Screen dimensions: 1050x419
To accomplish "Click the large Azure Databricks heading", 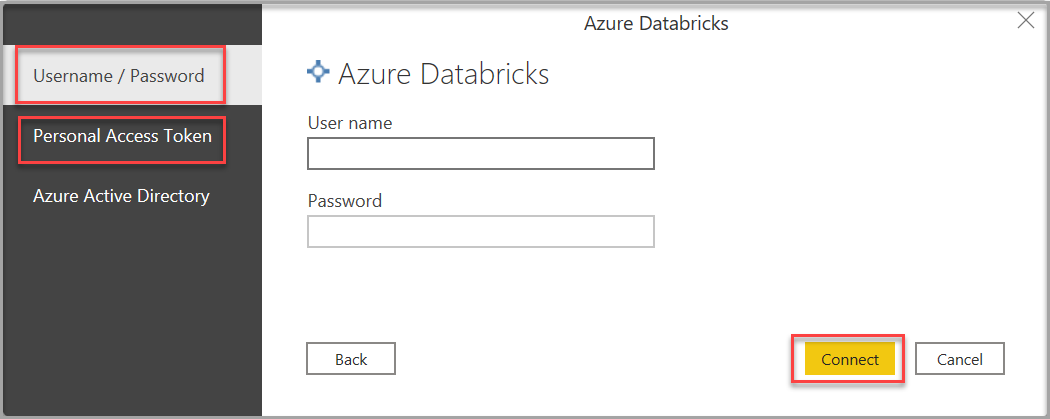I will pyautogui.click(x=443, y=73).
